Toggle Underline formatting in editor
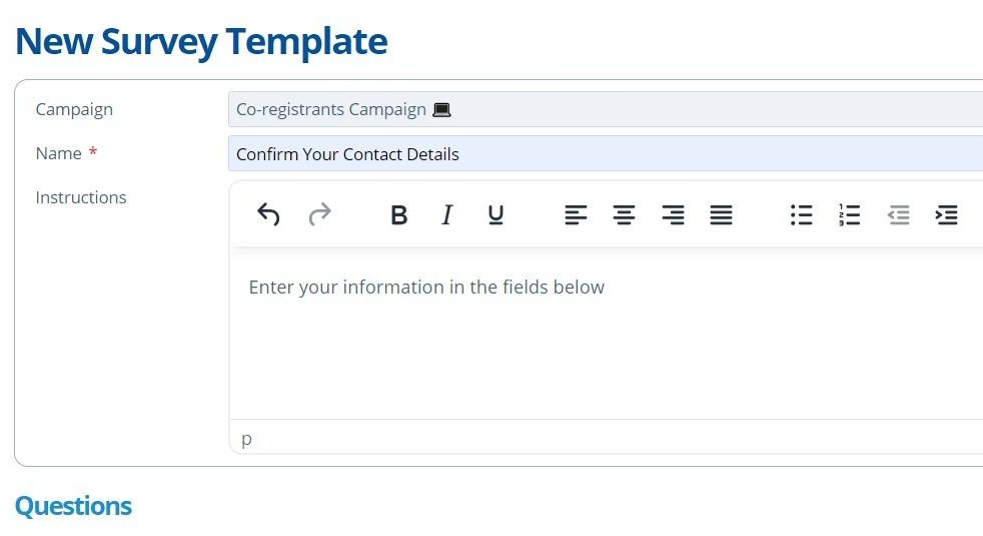 pyautogui.click(x=496, y=214)
